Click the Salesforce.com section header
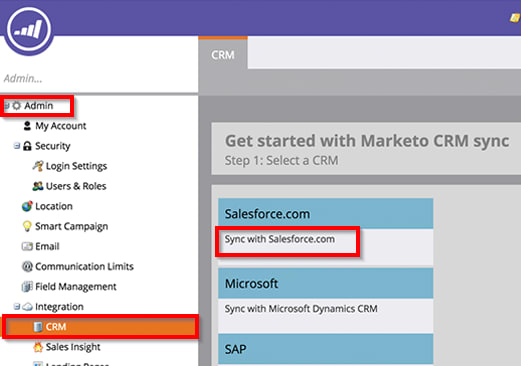This screenshot has height=366, width=521. tap(326, 214)
